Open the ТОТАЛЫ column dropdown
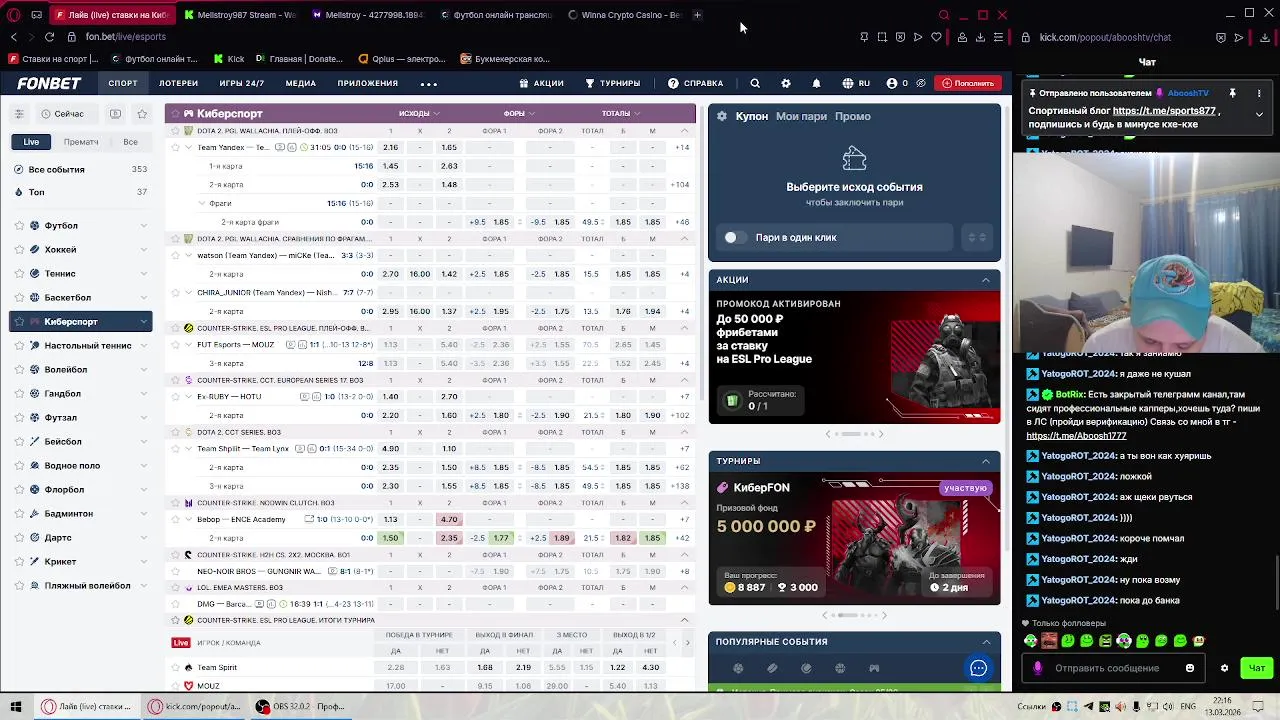1280x720 pixels. pyautogui.click(x=621, y=114)
